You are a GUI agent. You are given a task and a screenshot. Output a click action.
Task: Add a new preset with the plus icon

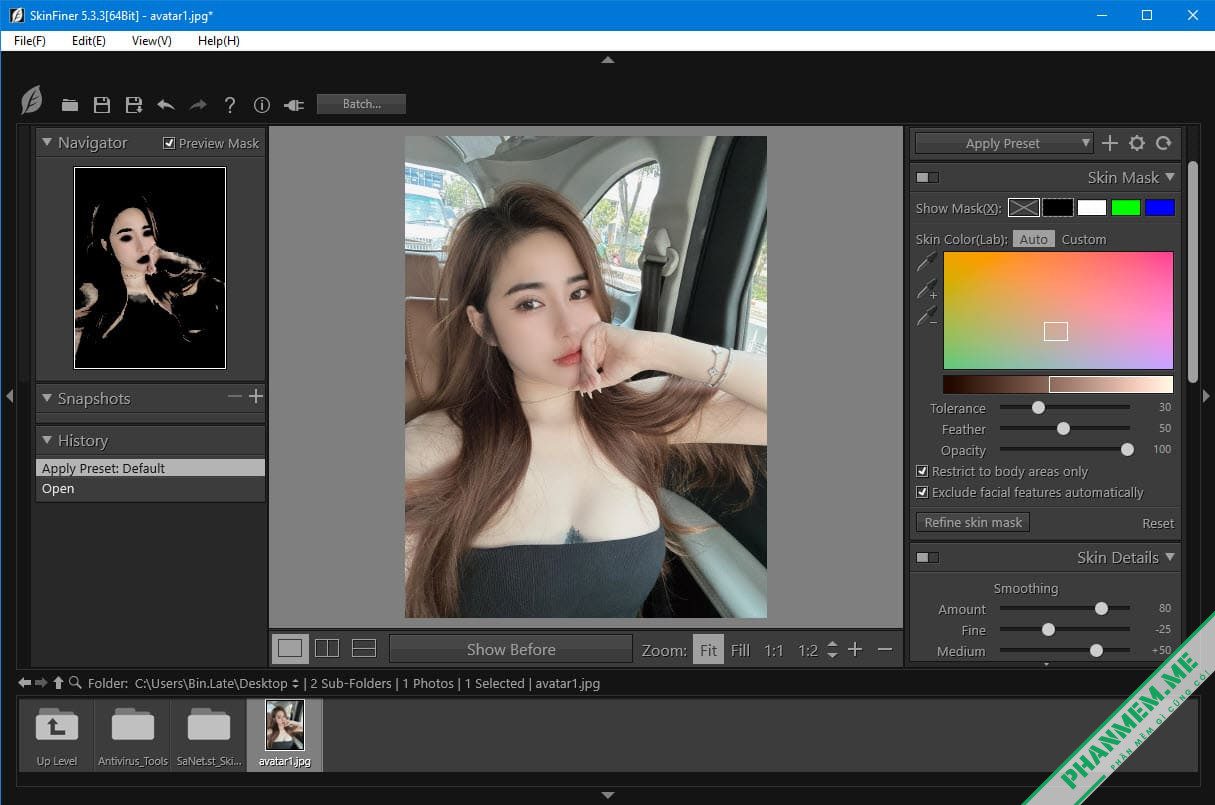1110,143
